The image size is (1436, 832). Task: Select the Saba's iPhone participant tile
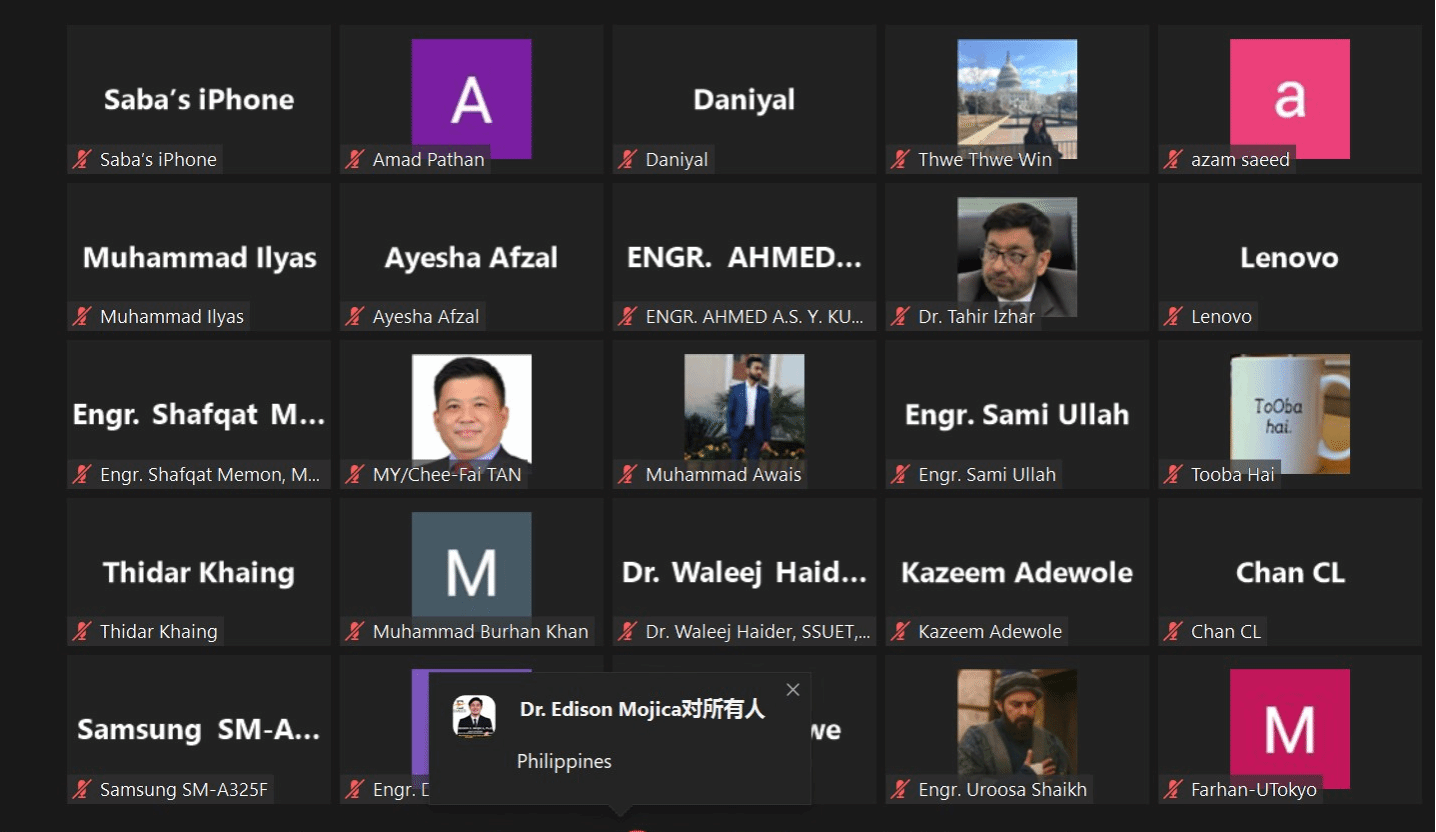199,99
